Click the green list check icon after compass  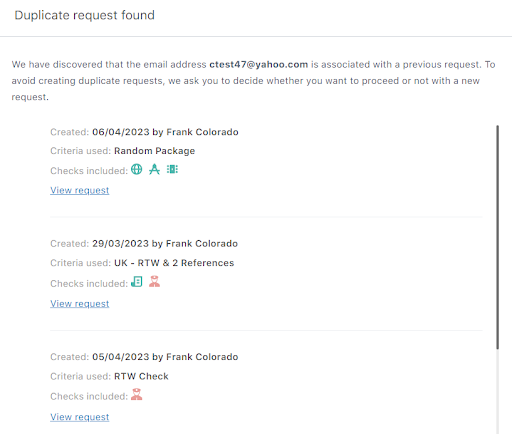click(x=172, y=169)
